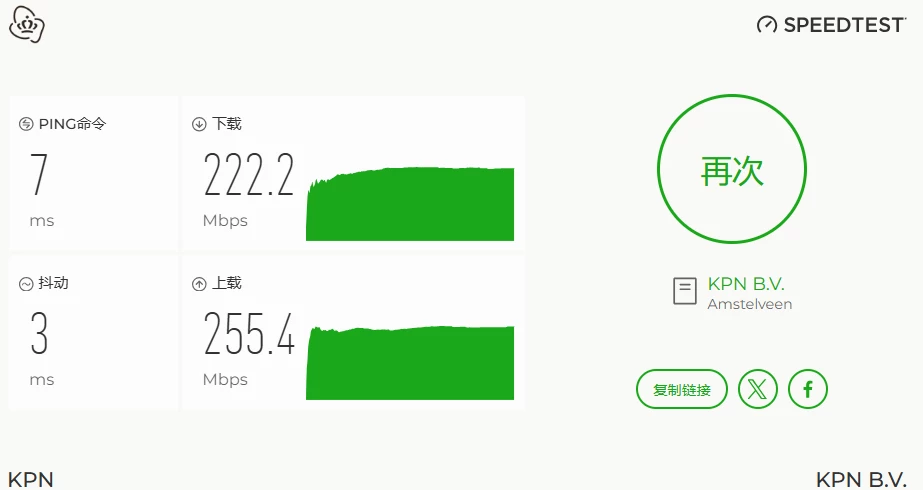The height and width of the screenshot is (490, 923).
Task: Click the SPEEDTEST brand text
Action: click(844, 25)
